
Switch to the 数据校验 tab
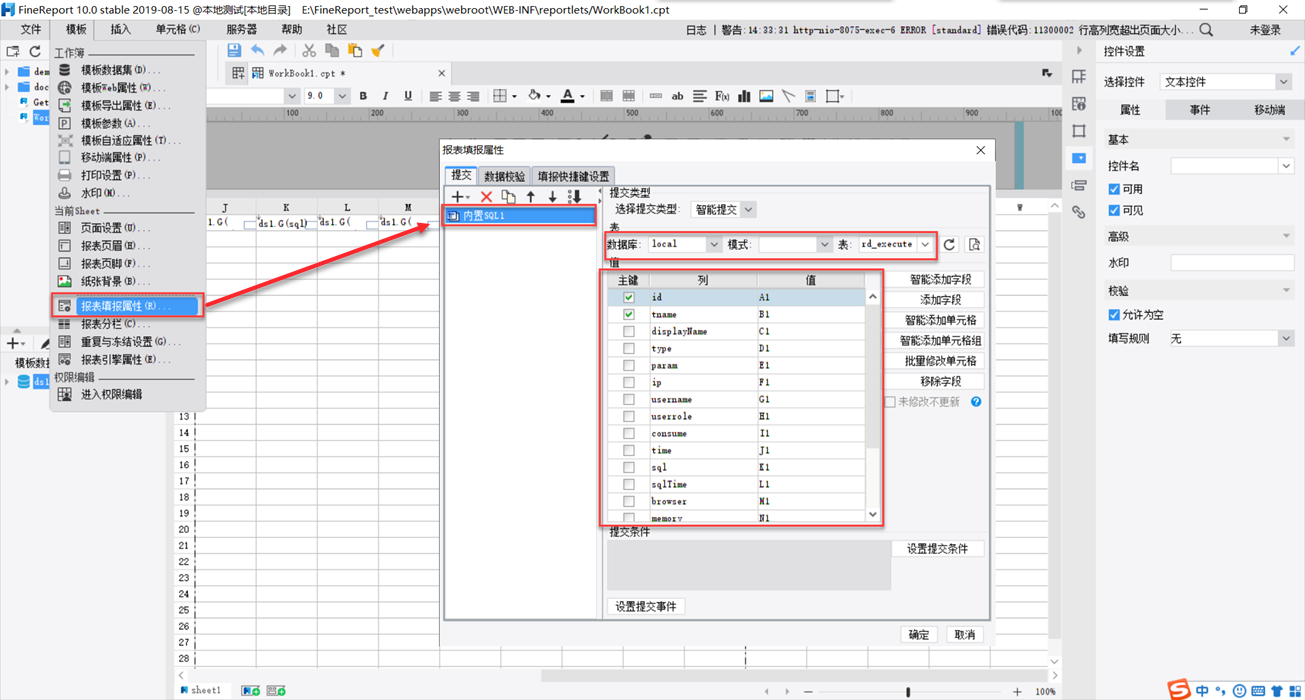tap(504, 176)
